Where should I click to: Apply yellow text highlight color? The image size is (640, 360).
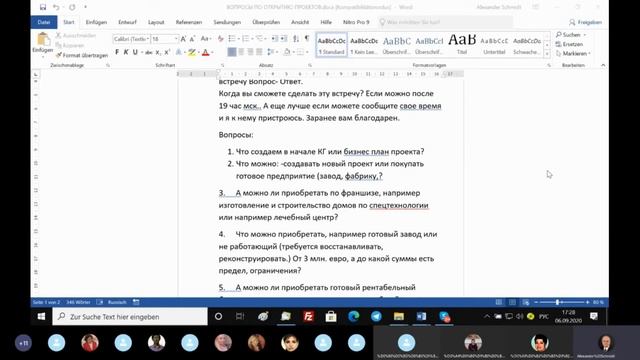(x=191, y=52)
